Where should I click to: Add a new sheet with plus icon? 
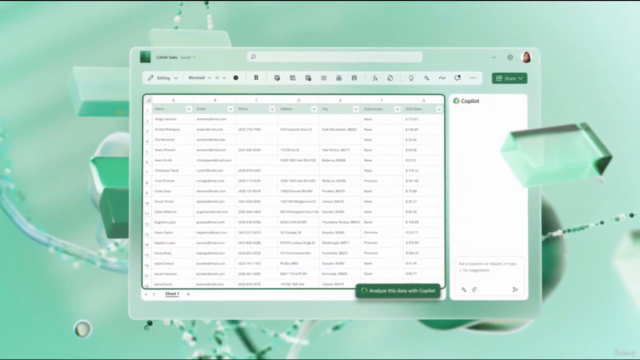click(188, 294)
